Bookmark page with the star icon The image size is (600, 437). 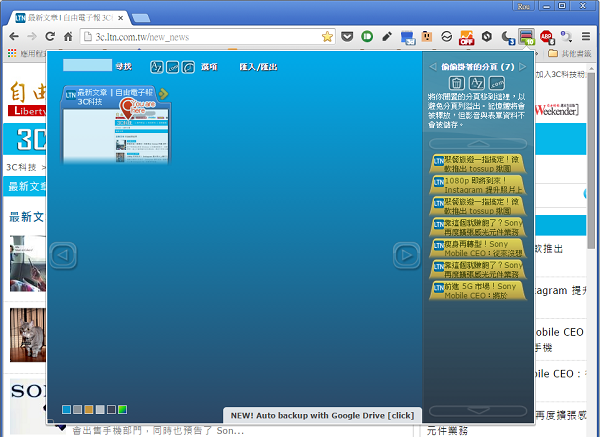pyautogui.click(x=327, y=36)
